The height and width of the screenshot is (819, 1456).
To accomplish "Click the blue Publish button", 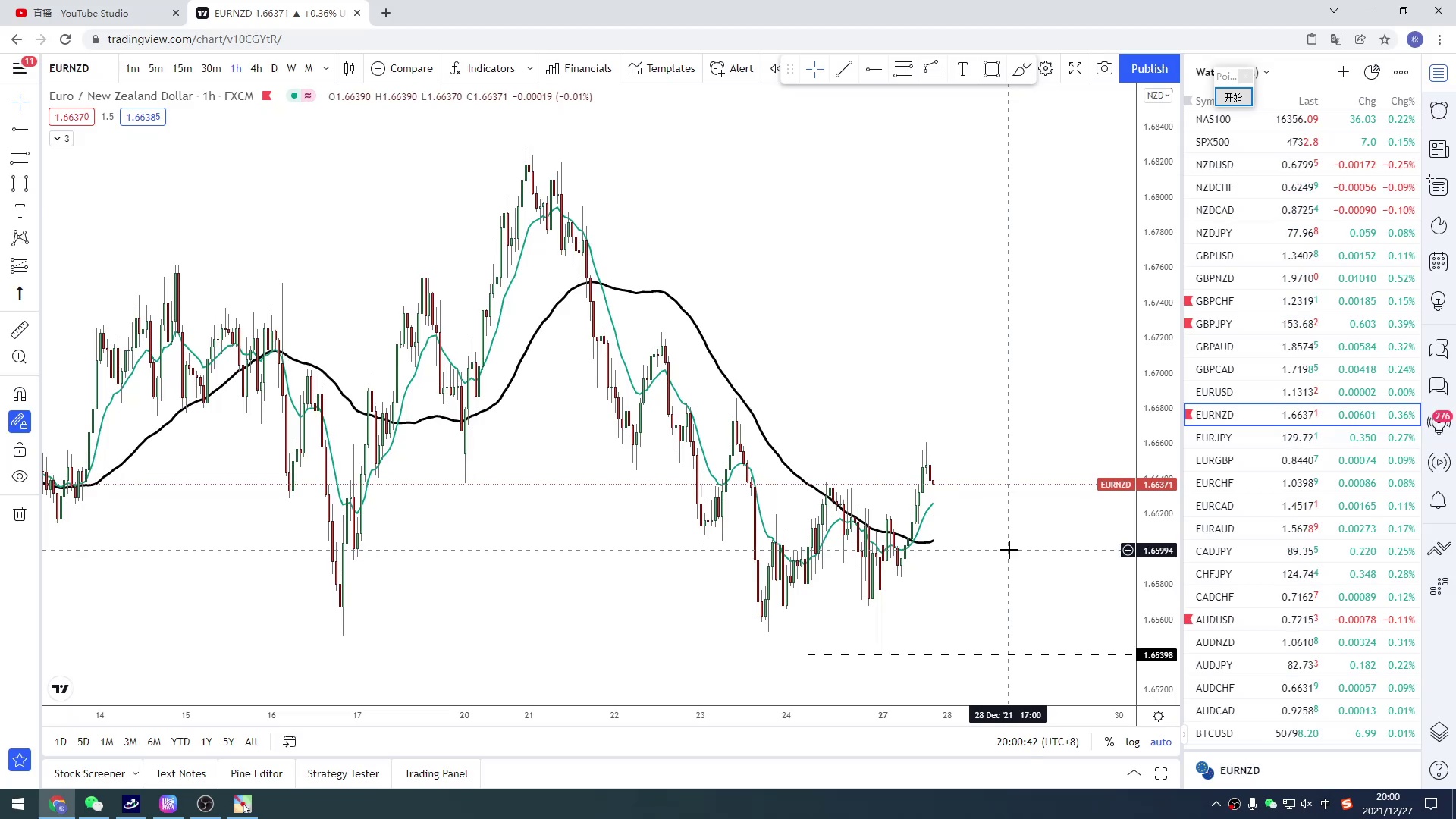I will 1149,68.
